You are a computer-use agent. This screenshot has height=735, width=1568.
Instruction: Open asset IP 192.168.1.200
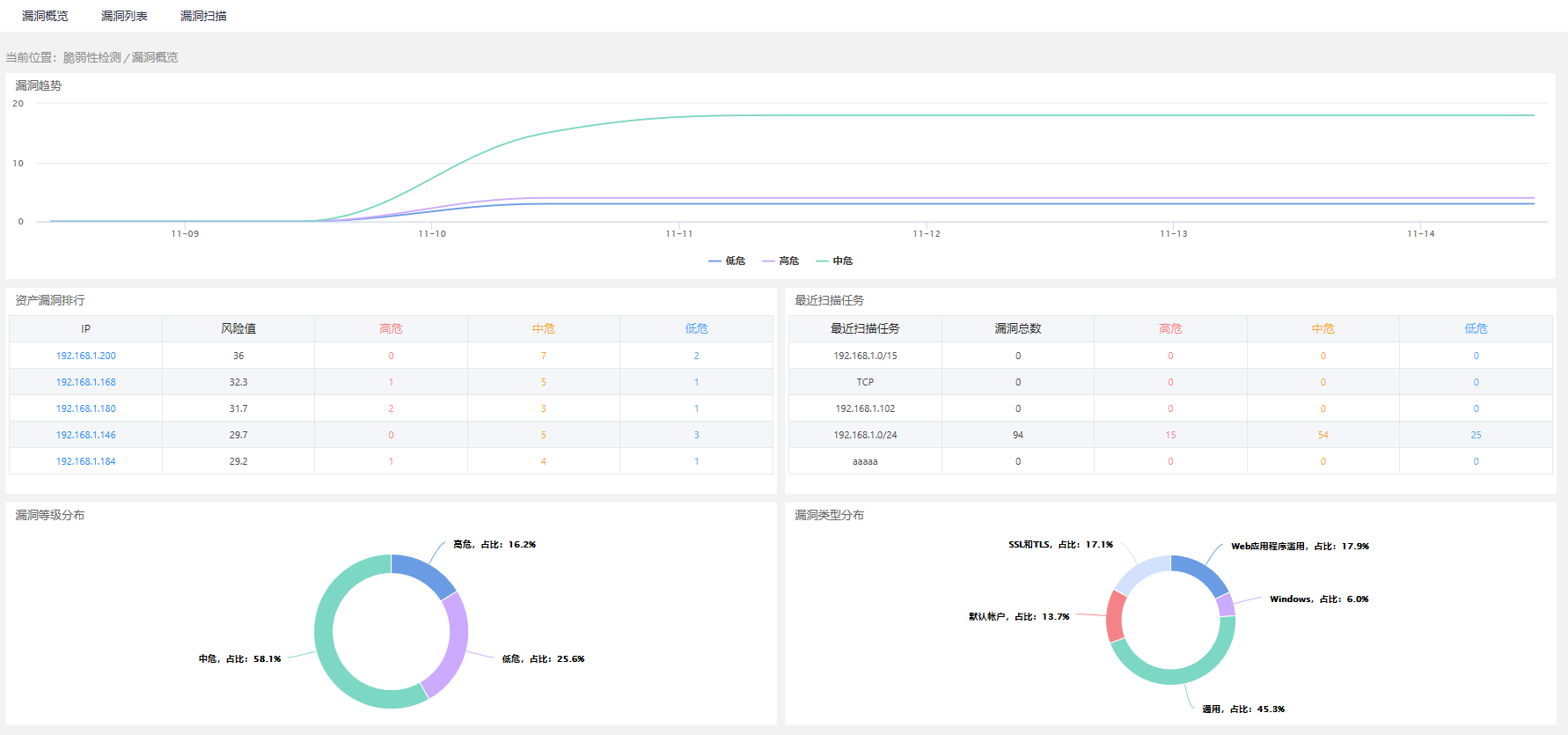coord(86,356)
